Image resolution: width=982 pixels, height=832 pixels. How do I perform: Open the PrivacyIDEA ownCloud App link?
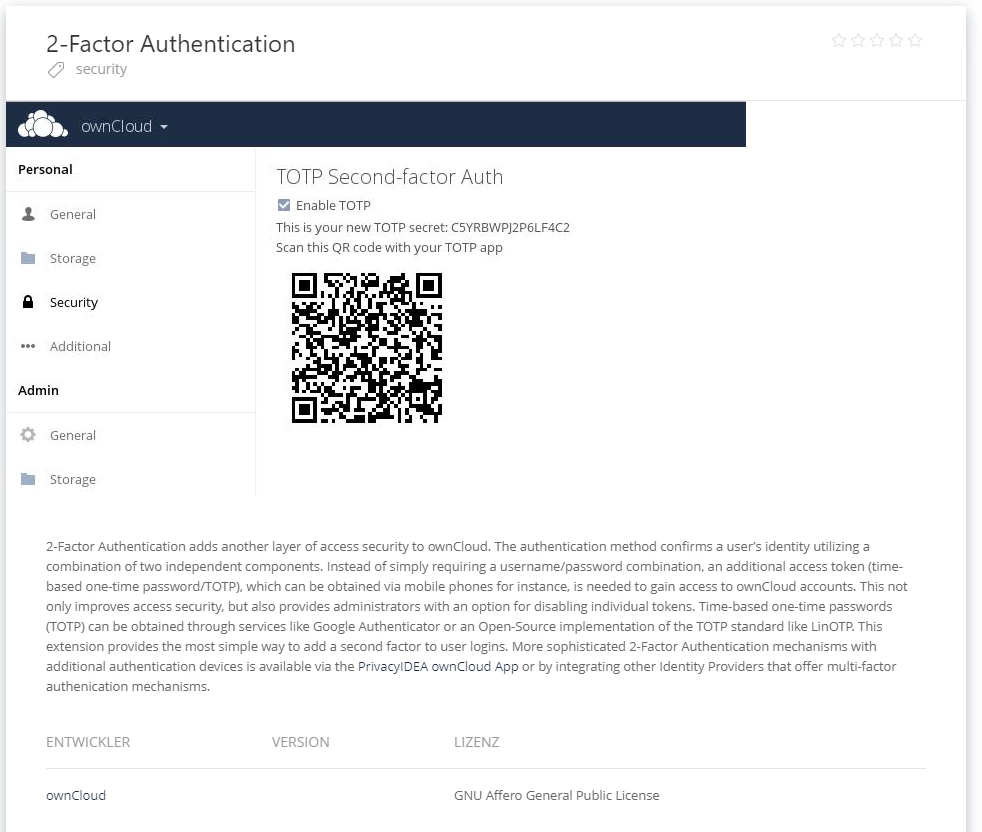(438, 666)
